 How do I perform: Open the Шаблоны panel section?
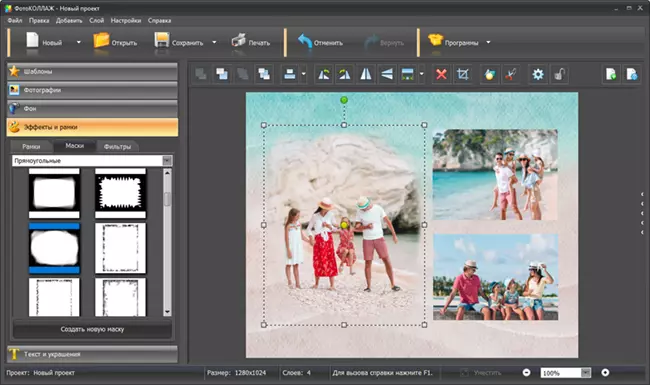(92, 72)
